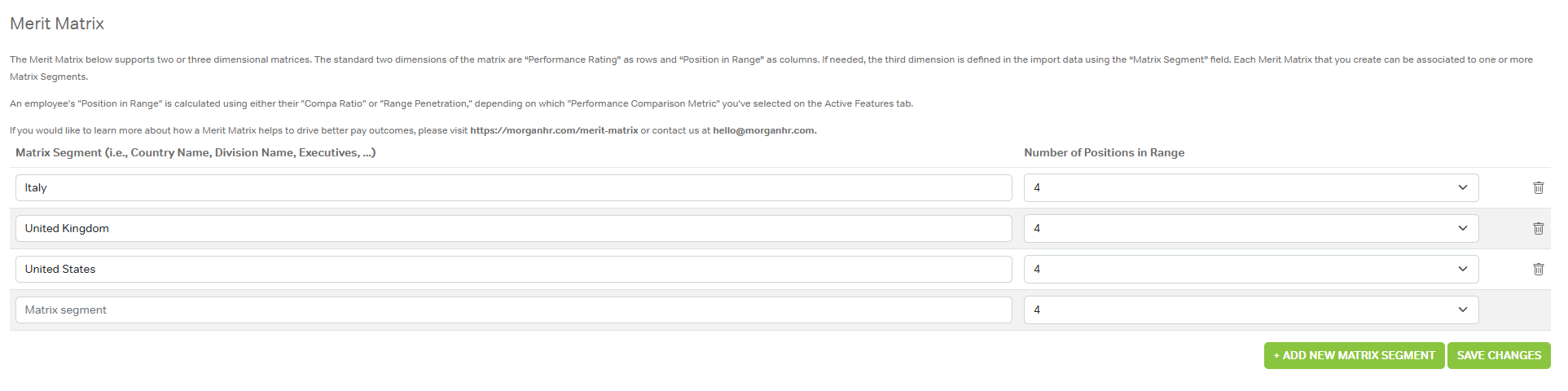Image resolution: width=1568 pixels, height=391 pixels.
Task: Click the Italy segment name field
Action: (x=513, y=187)
